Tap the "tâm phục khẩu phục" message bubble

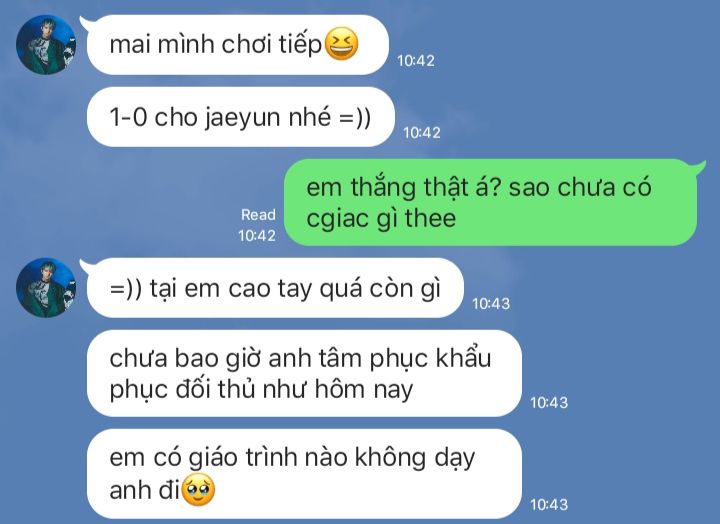304,373
